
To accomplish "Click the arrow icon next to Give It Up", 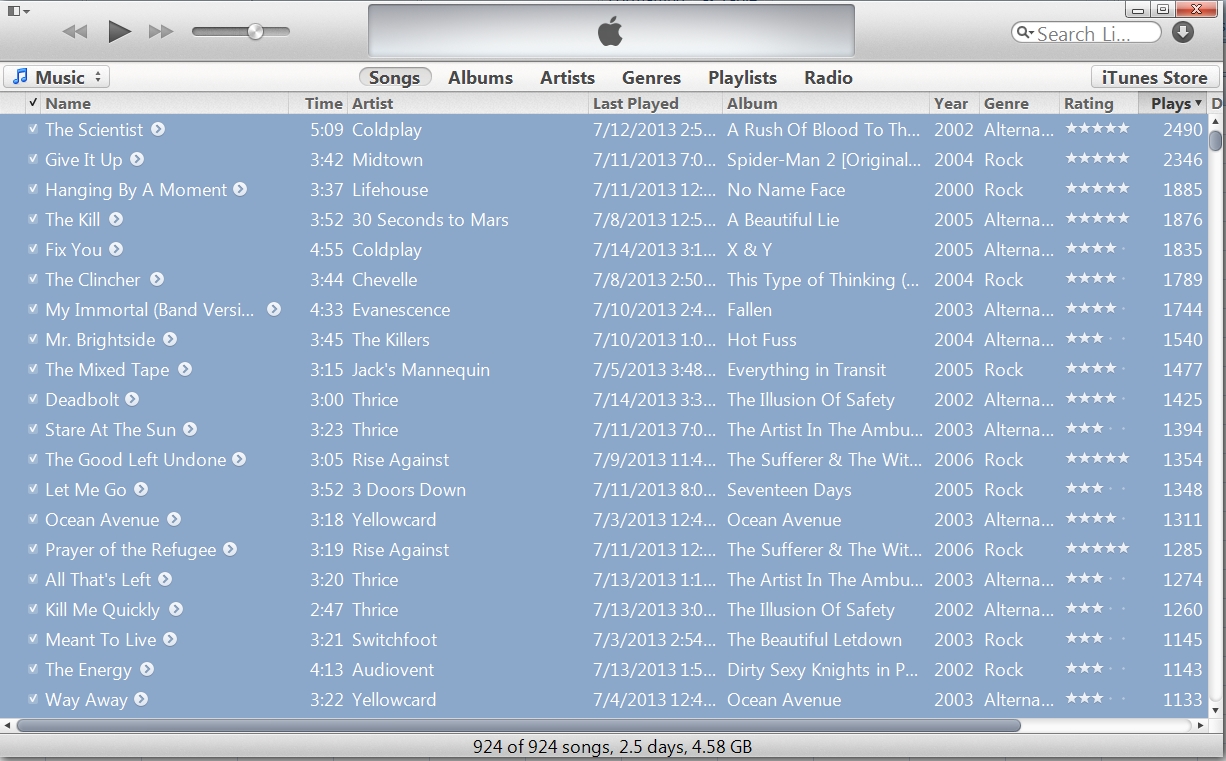I will pos(137,160).
